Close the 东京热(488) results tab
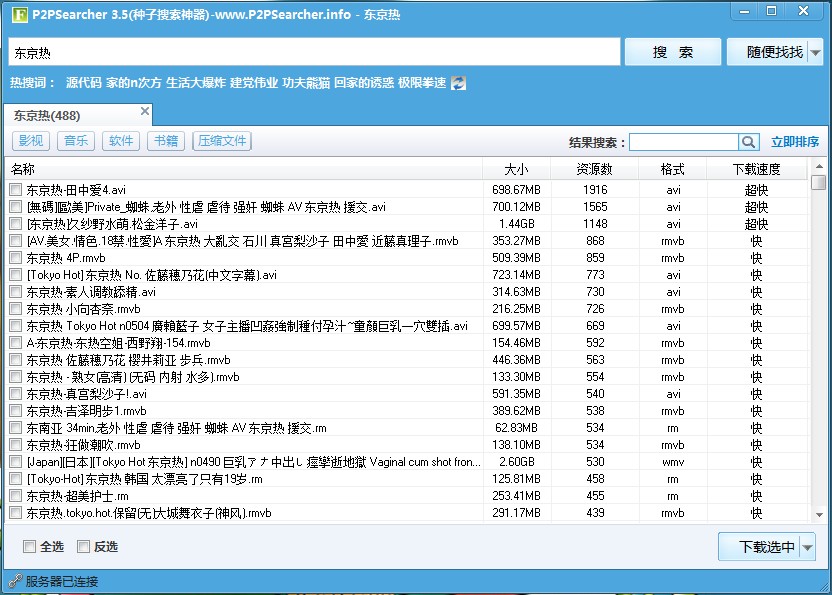Image resolution: width=832 pixels, height=595 pixels. tap(145, 111)
